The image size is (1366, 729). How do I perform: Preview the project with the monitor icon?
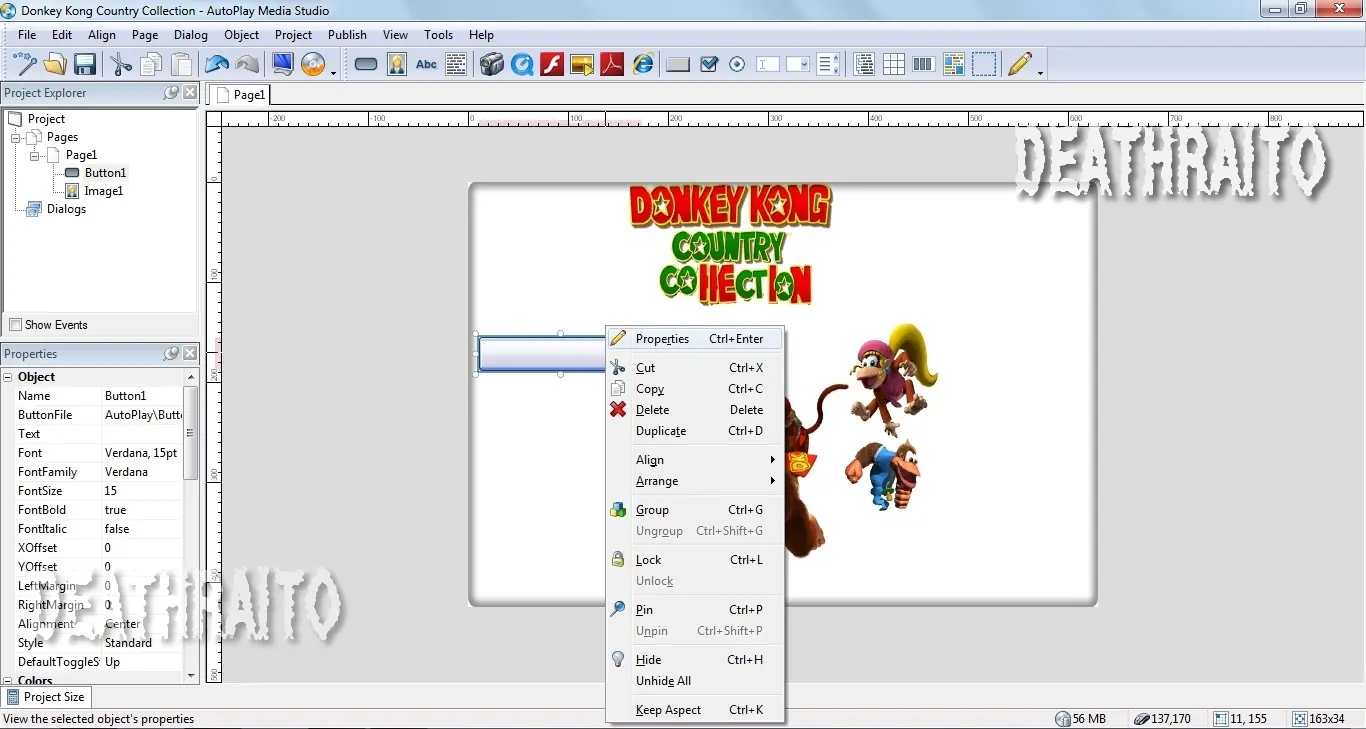(x=283, y=65)
